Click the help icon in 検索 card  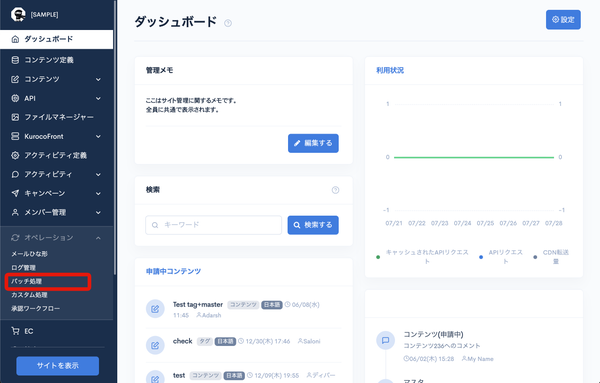[x=335, y=190]
